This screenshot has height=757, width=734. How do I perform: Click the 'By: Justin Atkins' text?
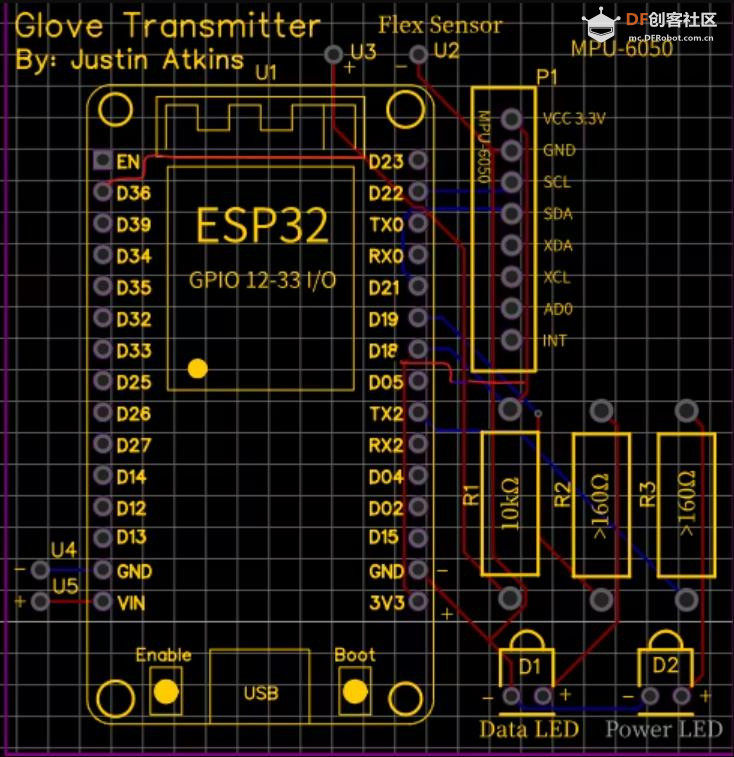point(129,60)
